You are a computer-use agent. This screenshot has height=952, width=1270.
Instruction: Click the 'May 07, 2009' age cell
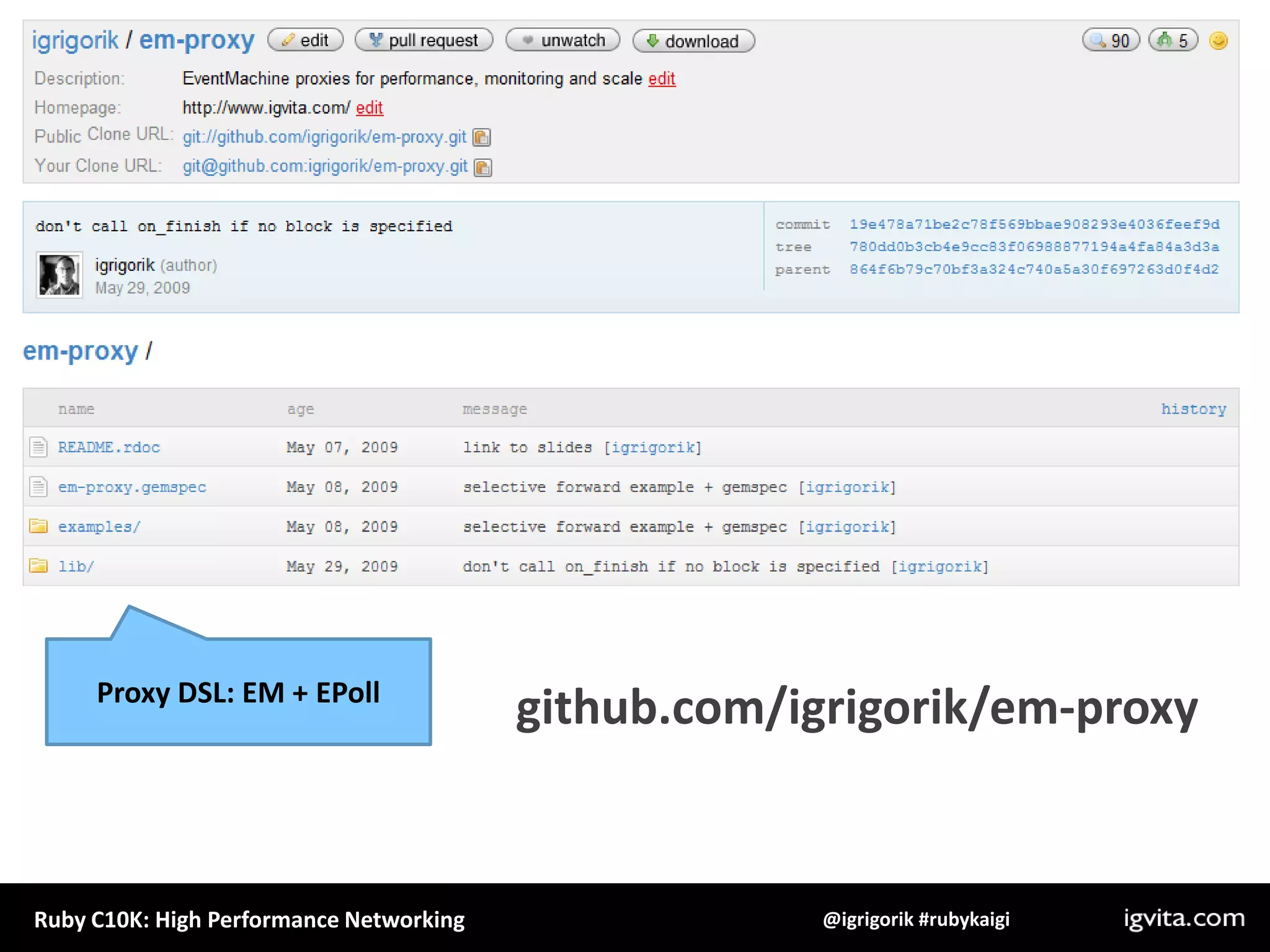342,447
